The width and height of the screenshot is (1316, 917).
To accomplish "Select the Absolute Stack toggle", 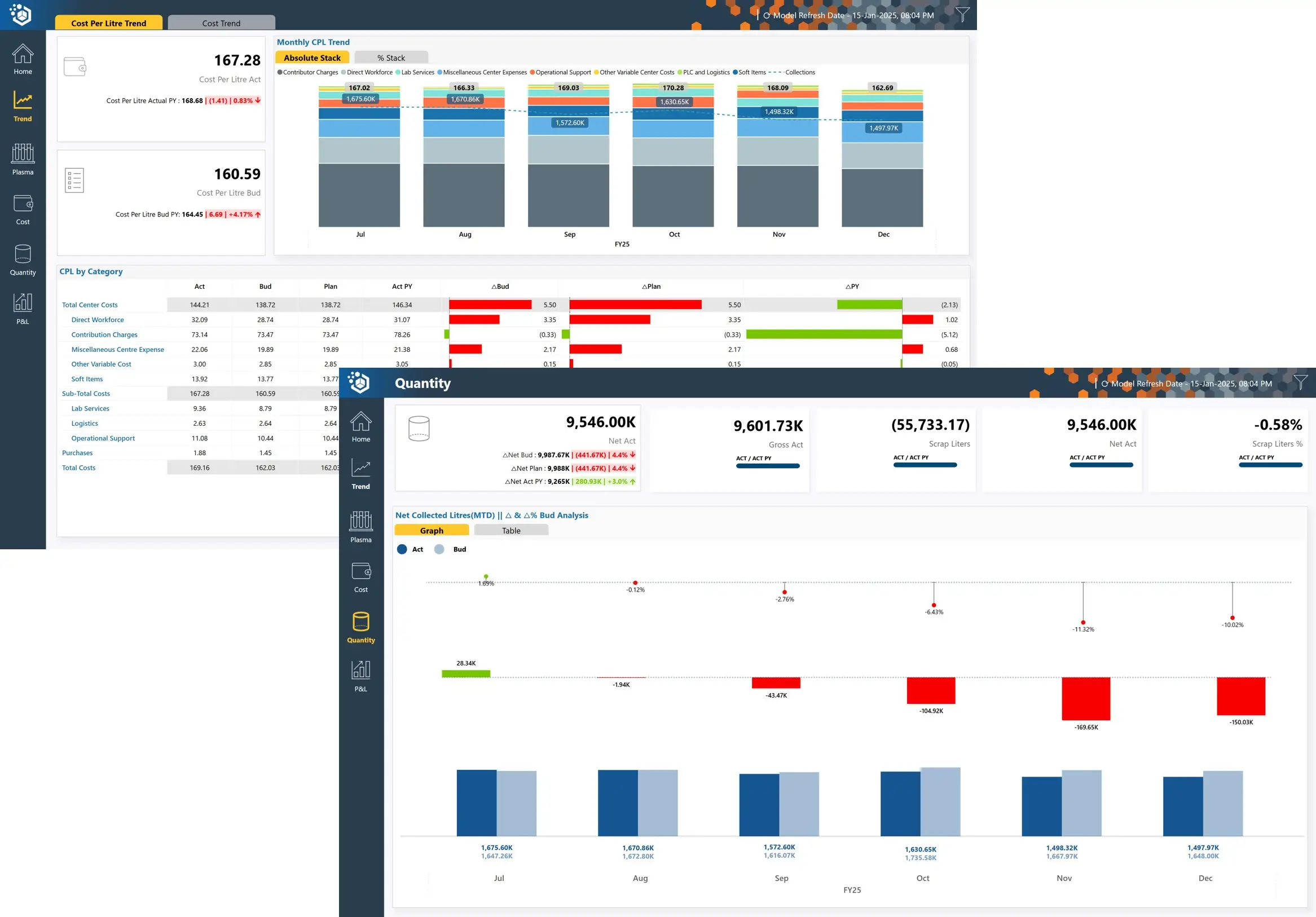I will coord(312,58).
